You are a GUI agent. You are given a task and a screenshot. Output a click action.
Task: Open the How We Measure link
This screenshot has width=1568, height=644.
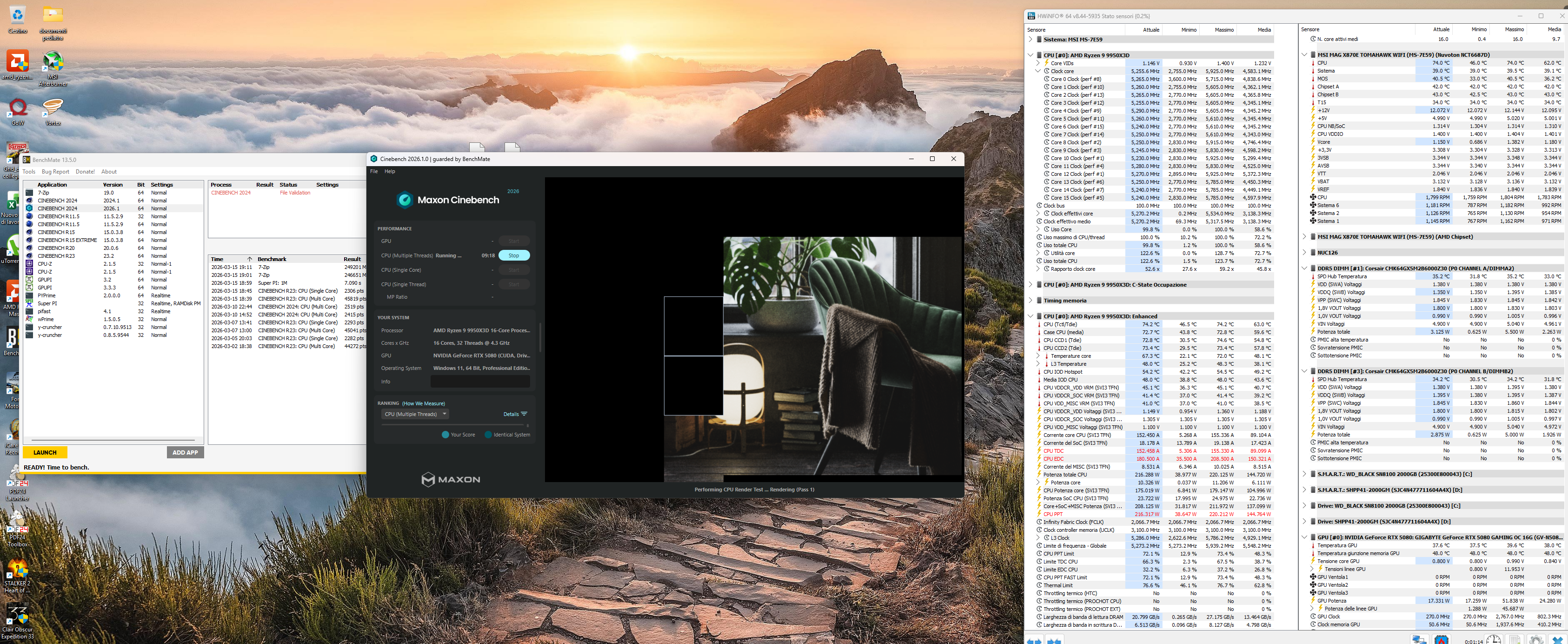(x=424, y=403)
